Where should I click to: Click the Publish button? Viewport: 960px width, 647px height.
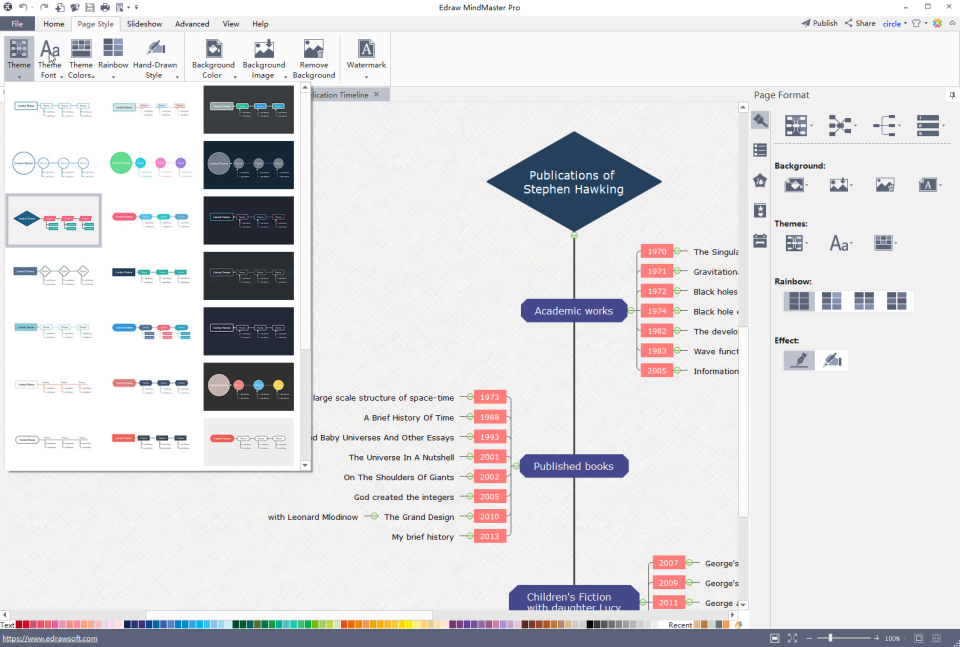click(819, 23)
